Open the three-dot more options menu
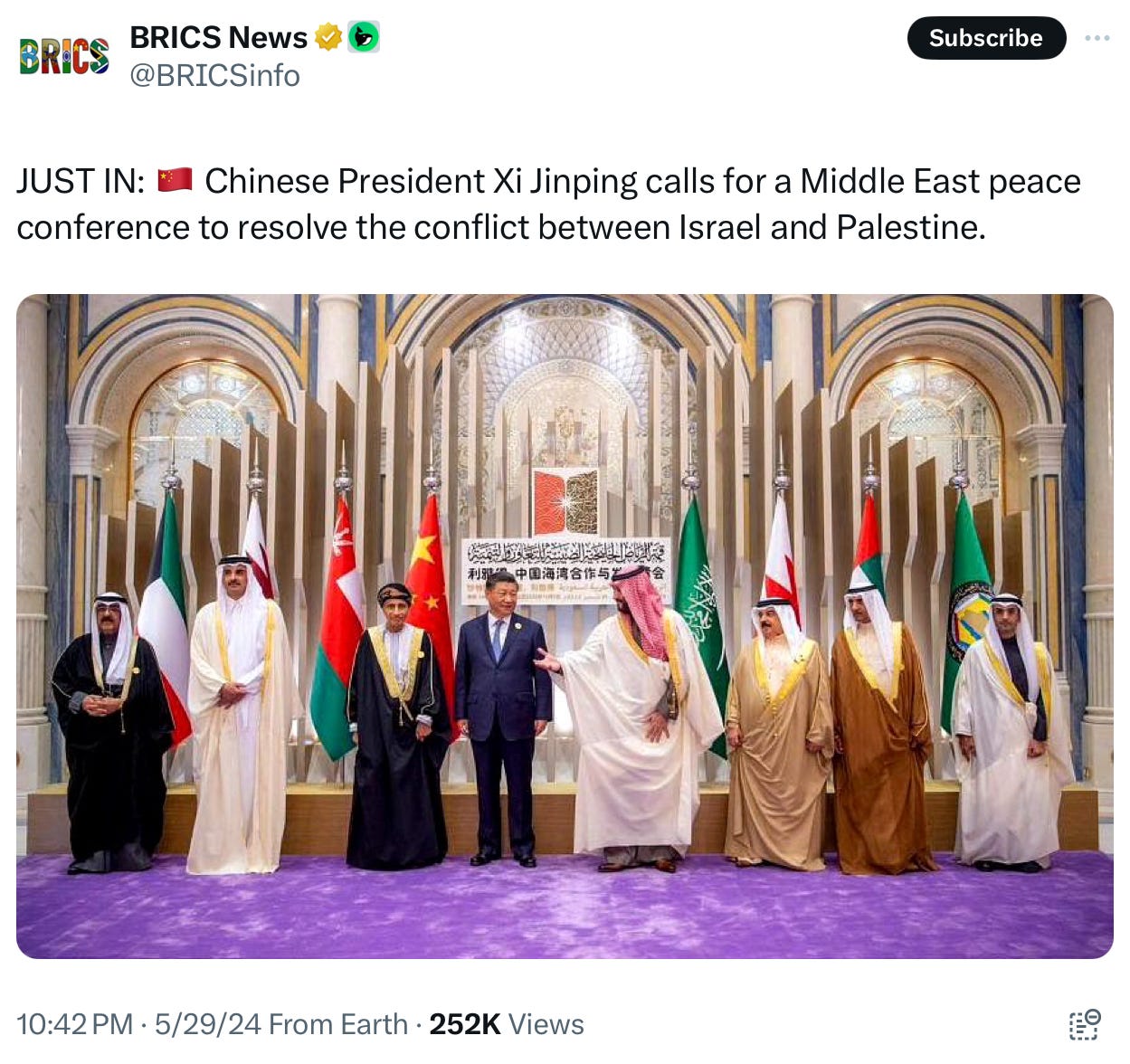Screen dimensions: 1130x1064 coord(1097,38)
